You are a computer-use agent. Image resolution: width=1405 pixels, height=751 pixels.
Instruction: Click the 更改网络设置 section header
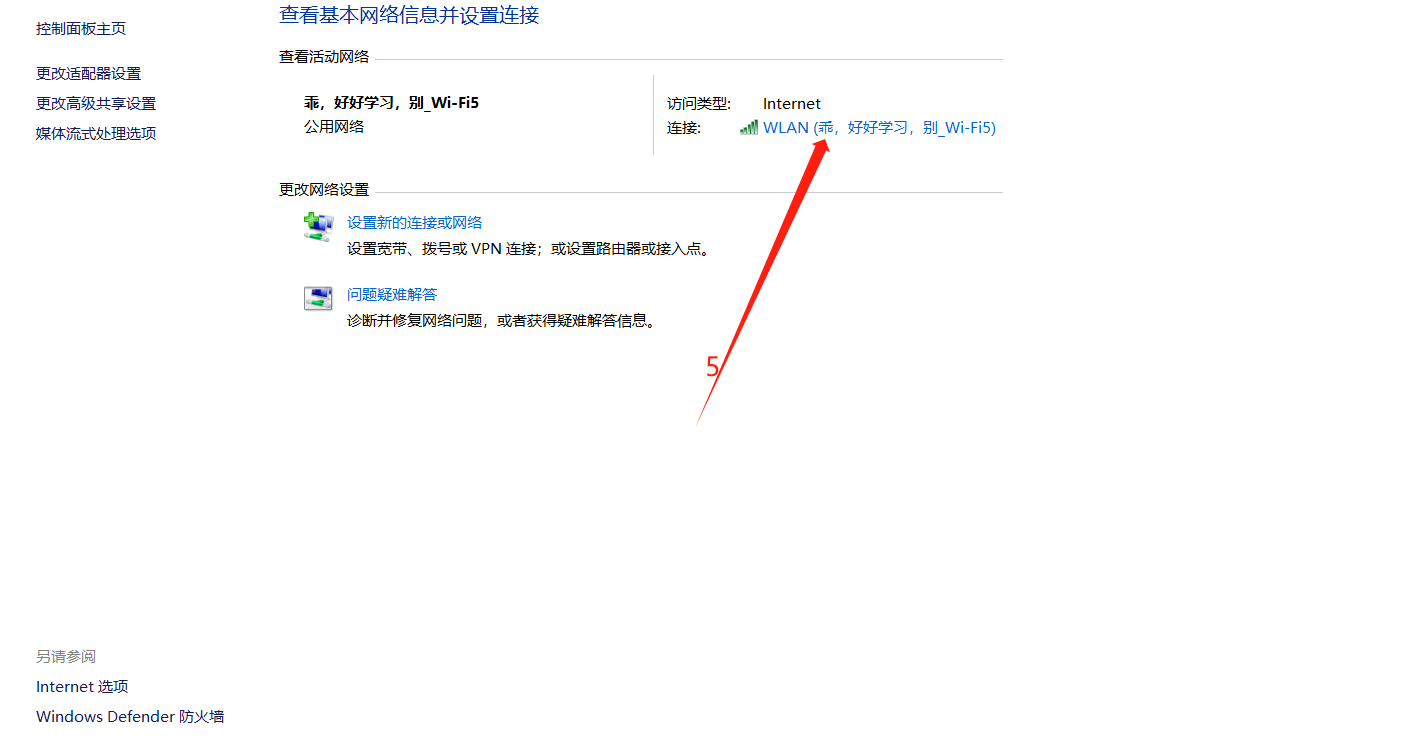[324, 190]
